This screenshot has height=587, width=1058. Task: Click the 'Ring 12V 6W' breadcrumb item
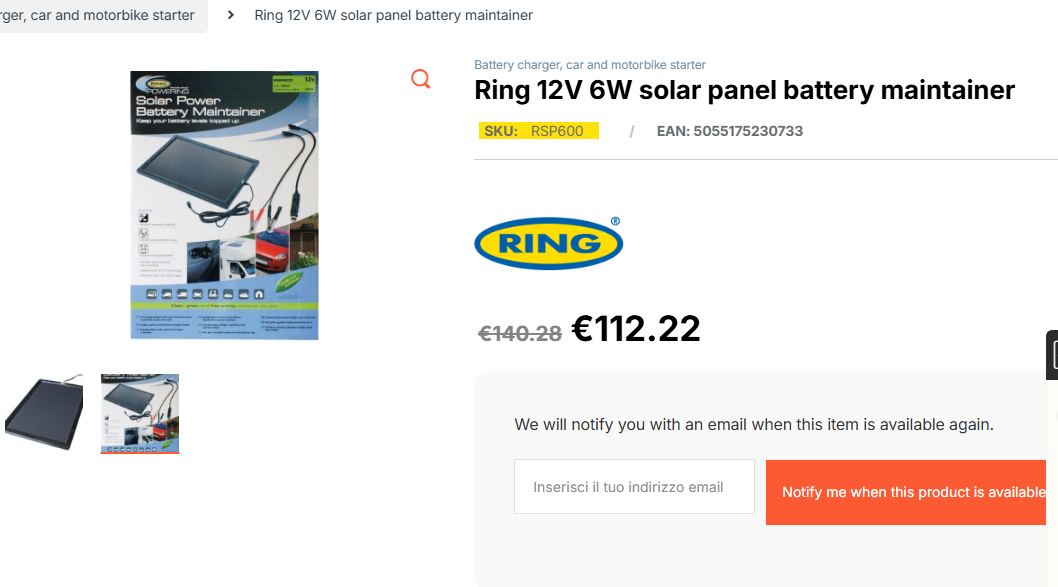click(x=393, y=15)
